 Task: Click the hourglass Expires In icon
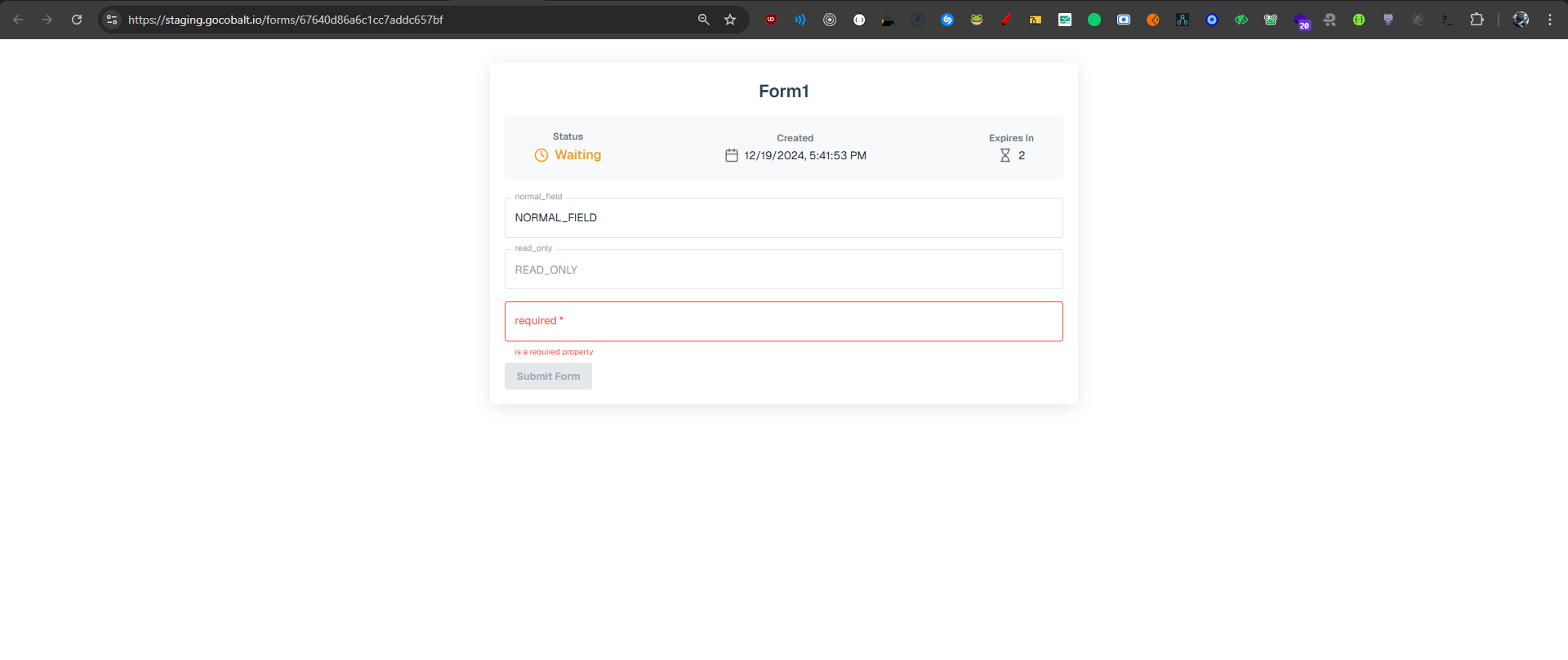(x=1005, y=155)
